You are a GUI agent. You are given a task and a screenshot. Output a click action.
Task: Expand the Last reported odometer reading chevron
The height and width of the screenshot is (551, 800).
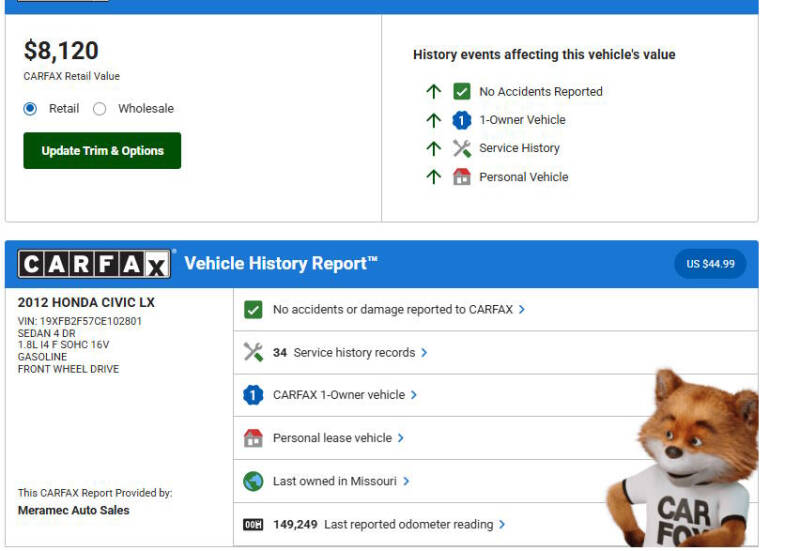click(502, 524)
